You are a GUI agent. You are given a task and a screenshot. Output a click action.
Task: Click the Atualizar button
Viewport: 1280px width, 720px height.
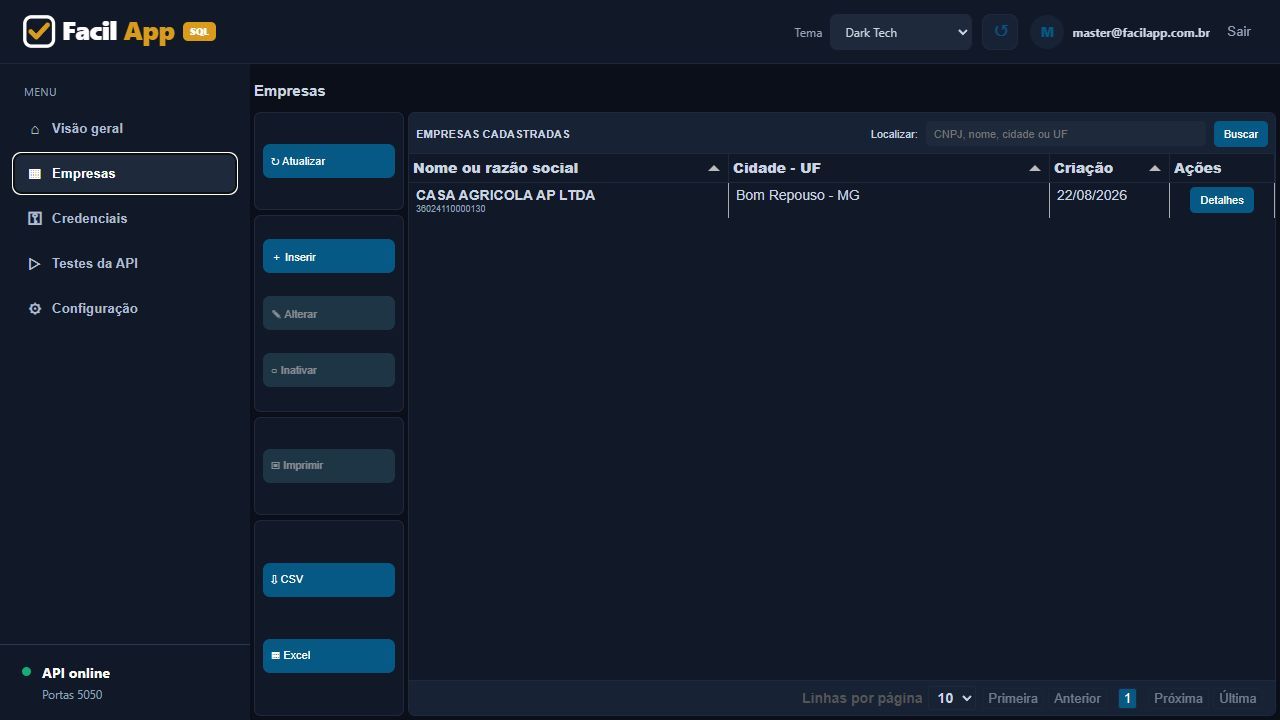[329, 161]
